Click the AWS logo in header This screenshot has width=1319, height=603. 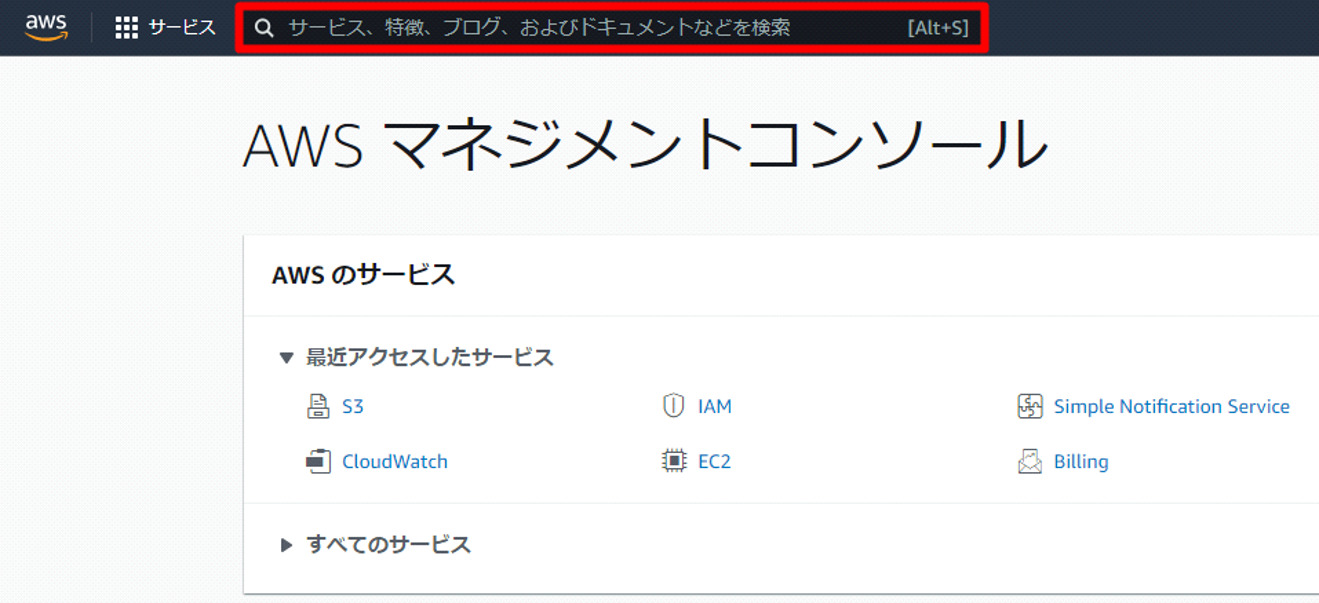pyautogui.click(x=46, y=27)
